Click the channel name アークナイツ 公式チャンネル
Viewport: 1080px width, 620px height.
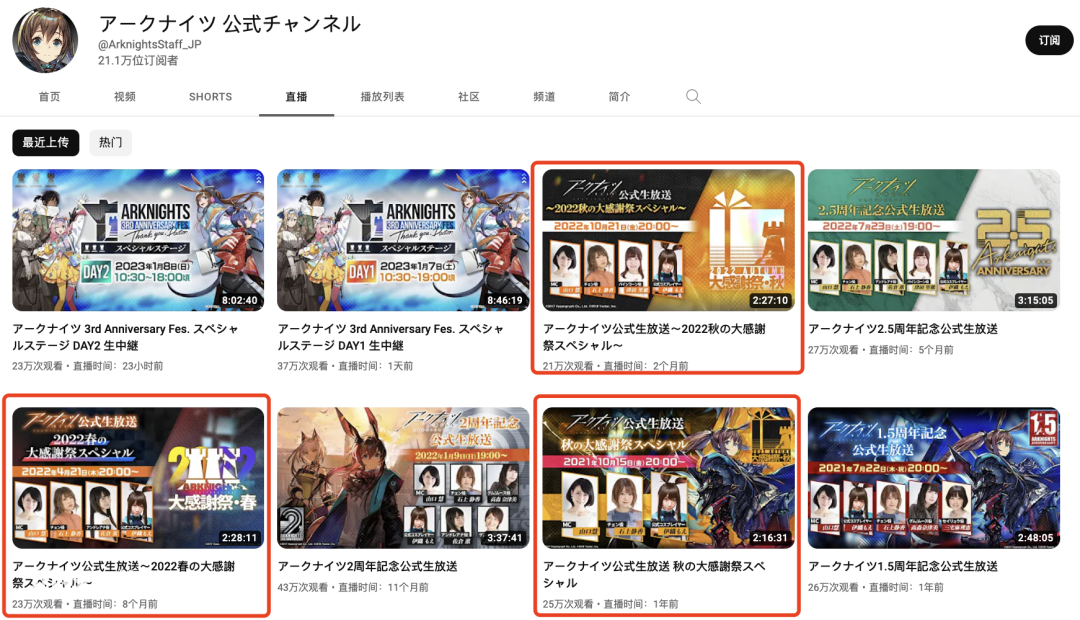tap(229, 23)
